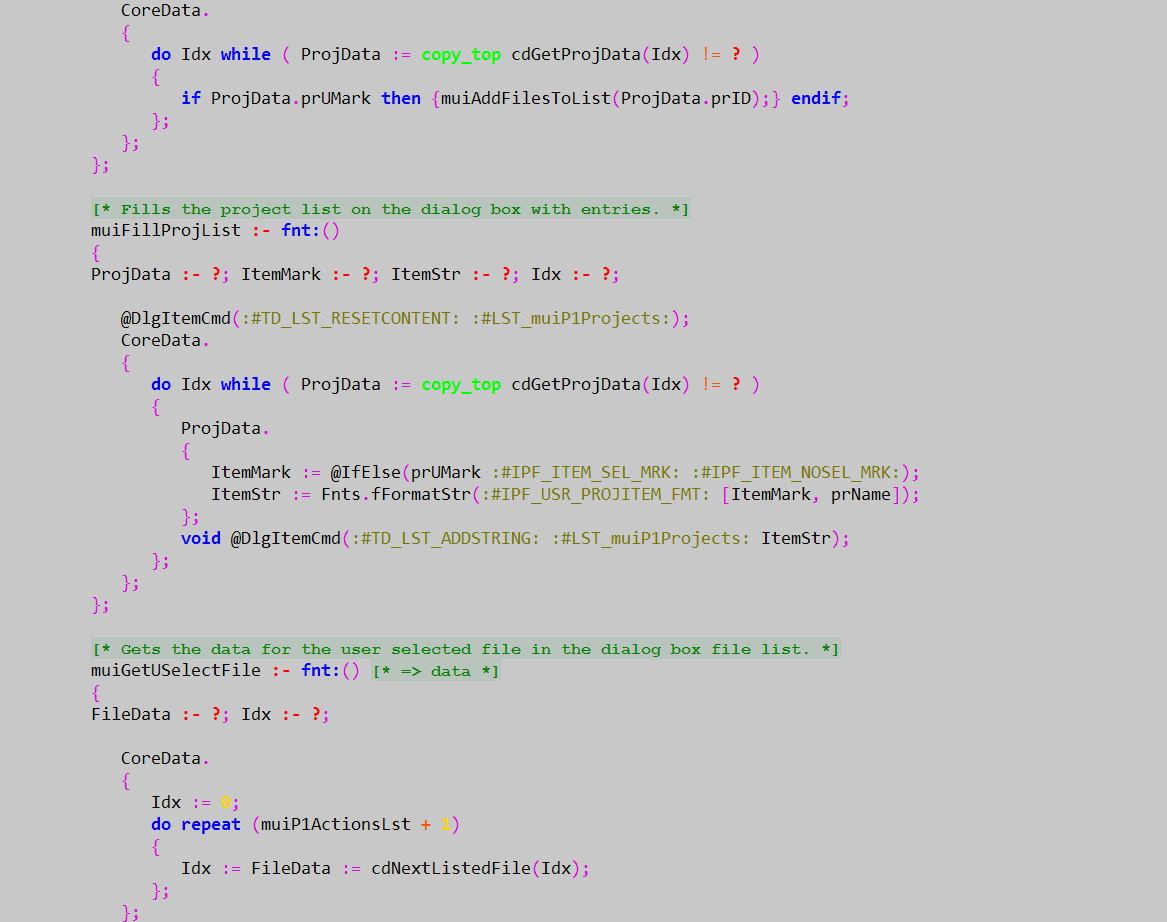
Task: Select the comment about filling the project list
Action: tap(390, 209)
